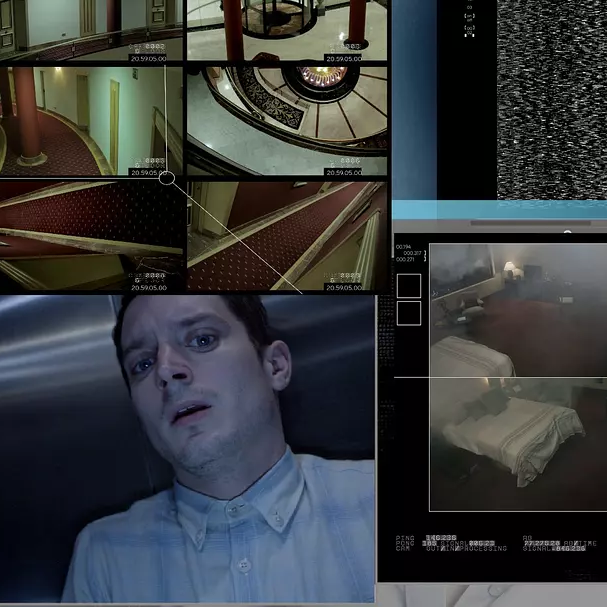Click timestamp on spiral staircase feed

pyautogui.click(x=344, y=173)
